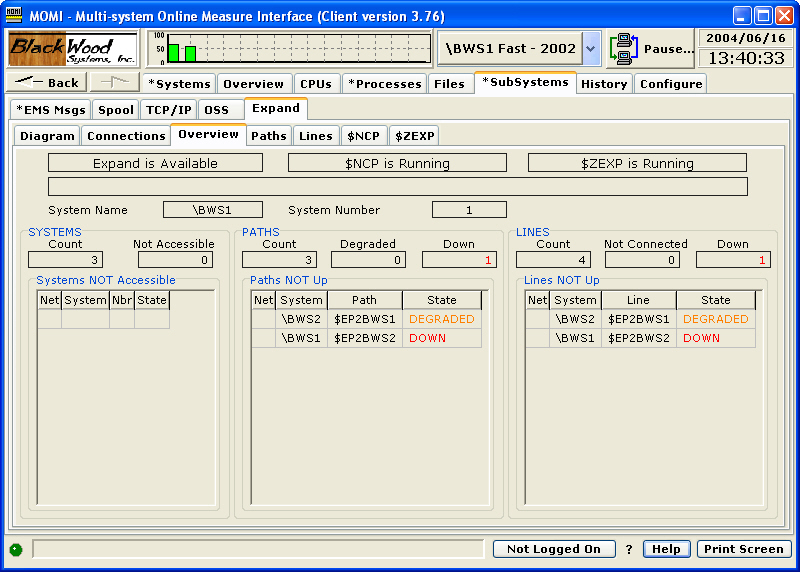The image size is (800, 572).
Task: Click the empty status message bar
Action: (258, 549)
